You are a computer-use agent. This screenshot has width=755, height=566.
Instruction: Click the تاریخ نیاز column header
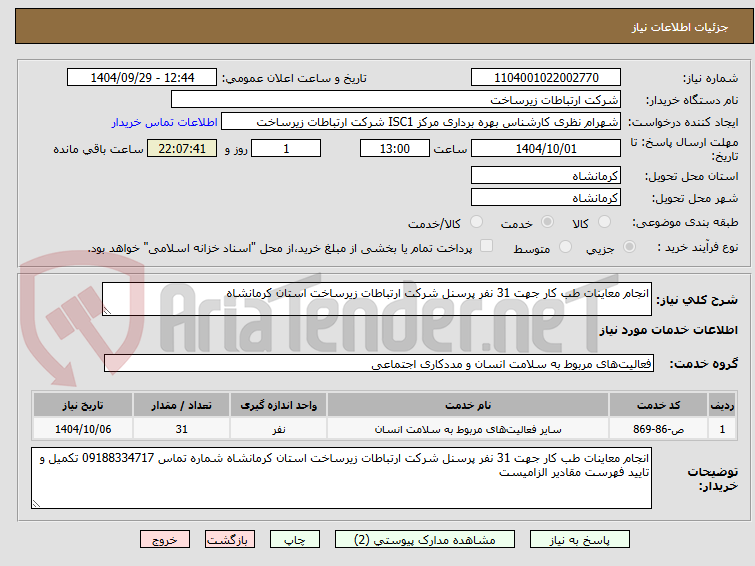pos(83,405)
